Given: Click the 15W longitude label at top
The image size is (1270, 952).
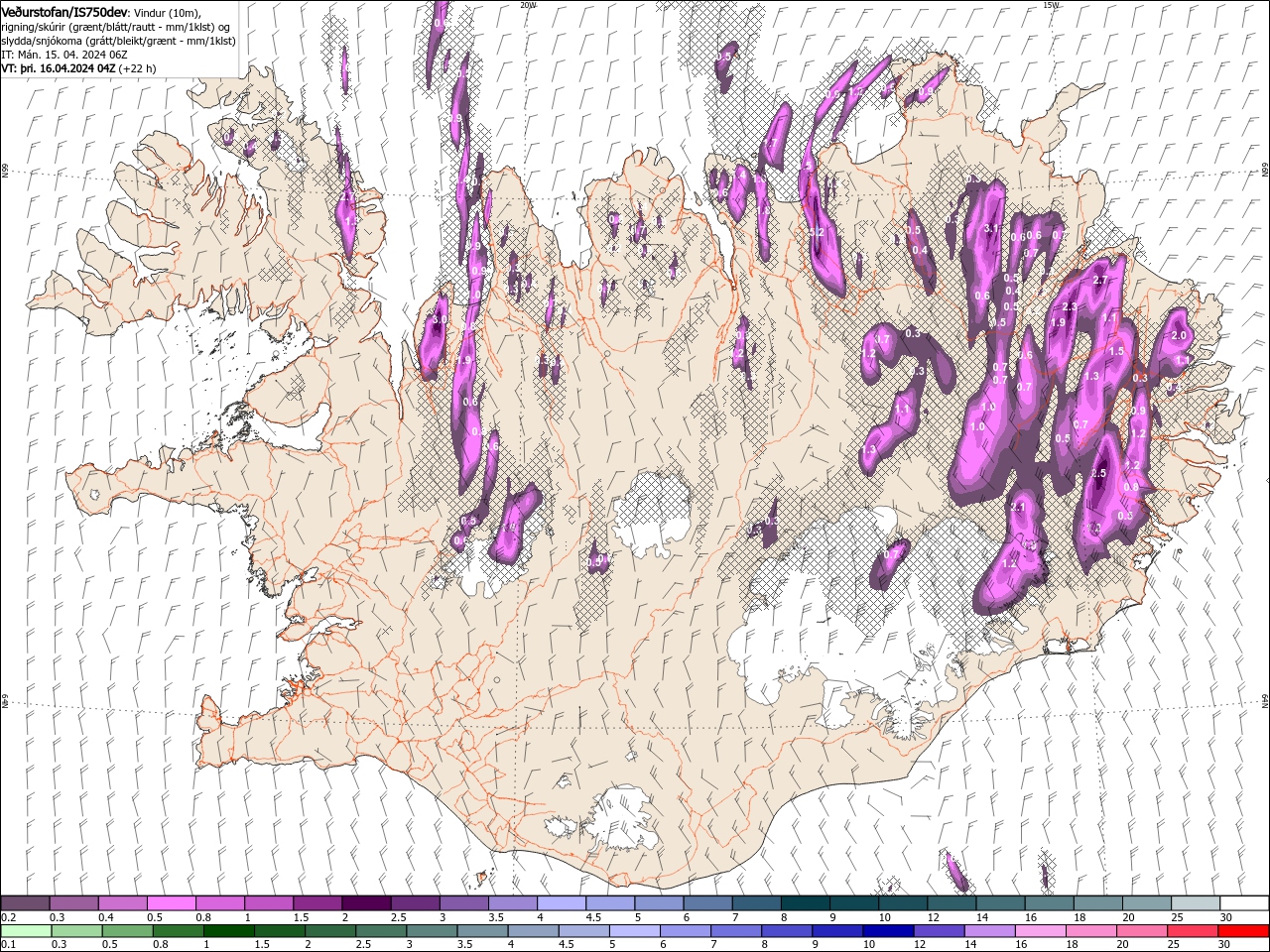Looking at the screenshot, I should tap(1051, 5).
